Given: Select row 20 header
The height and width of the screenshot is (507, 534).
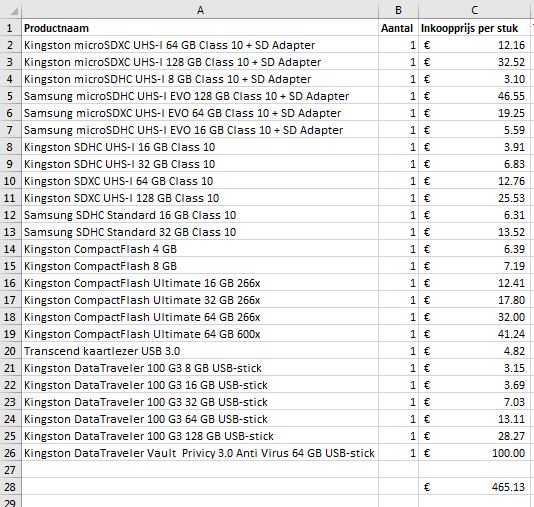Looking at the screenshot, I should (x=11, y=350).
